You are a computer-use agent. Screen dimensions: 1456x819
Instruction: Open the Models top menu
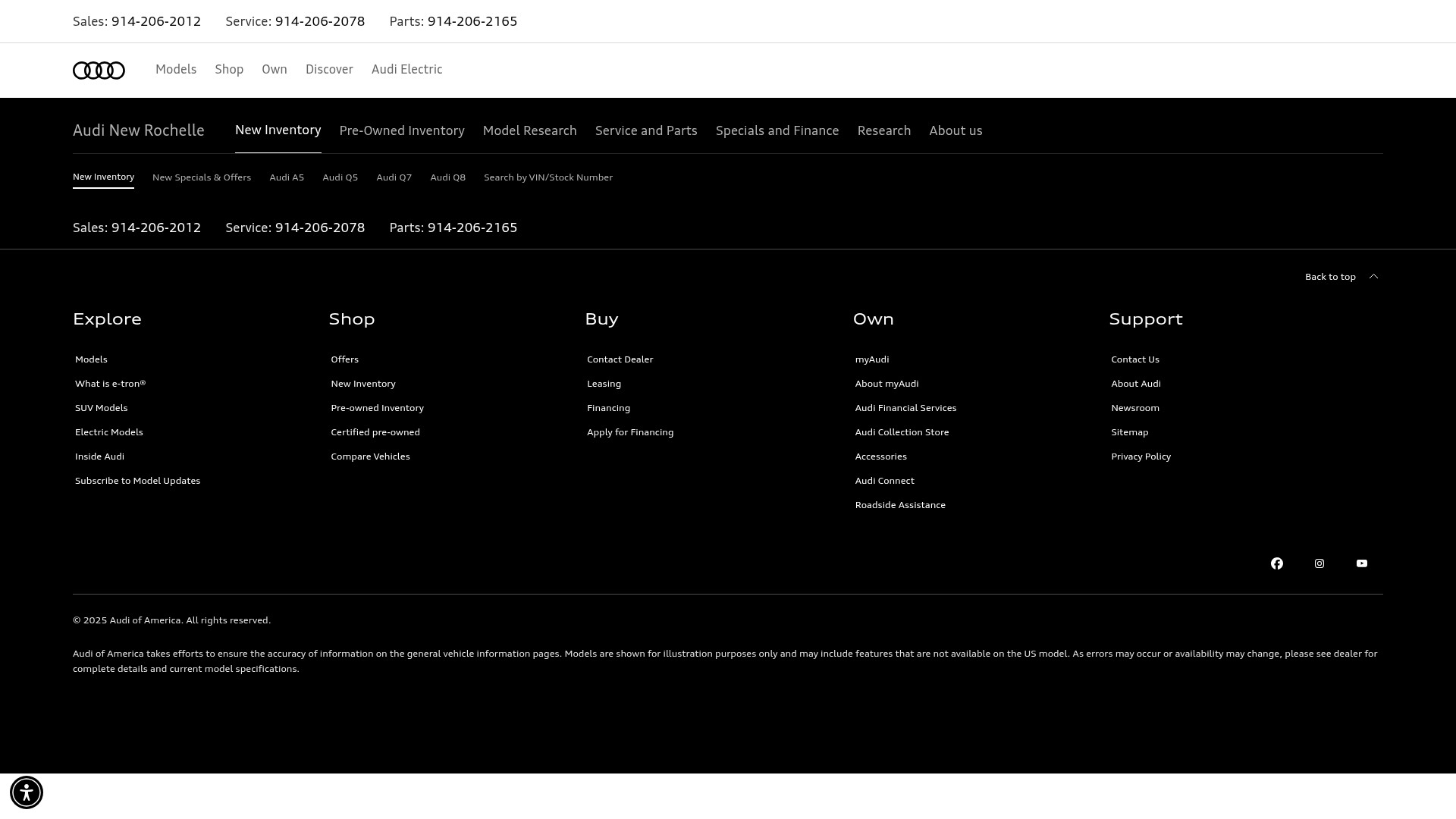point(176,70)
